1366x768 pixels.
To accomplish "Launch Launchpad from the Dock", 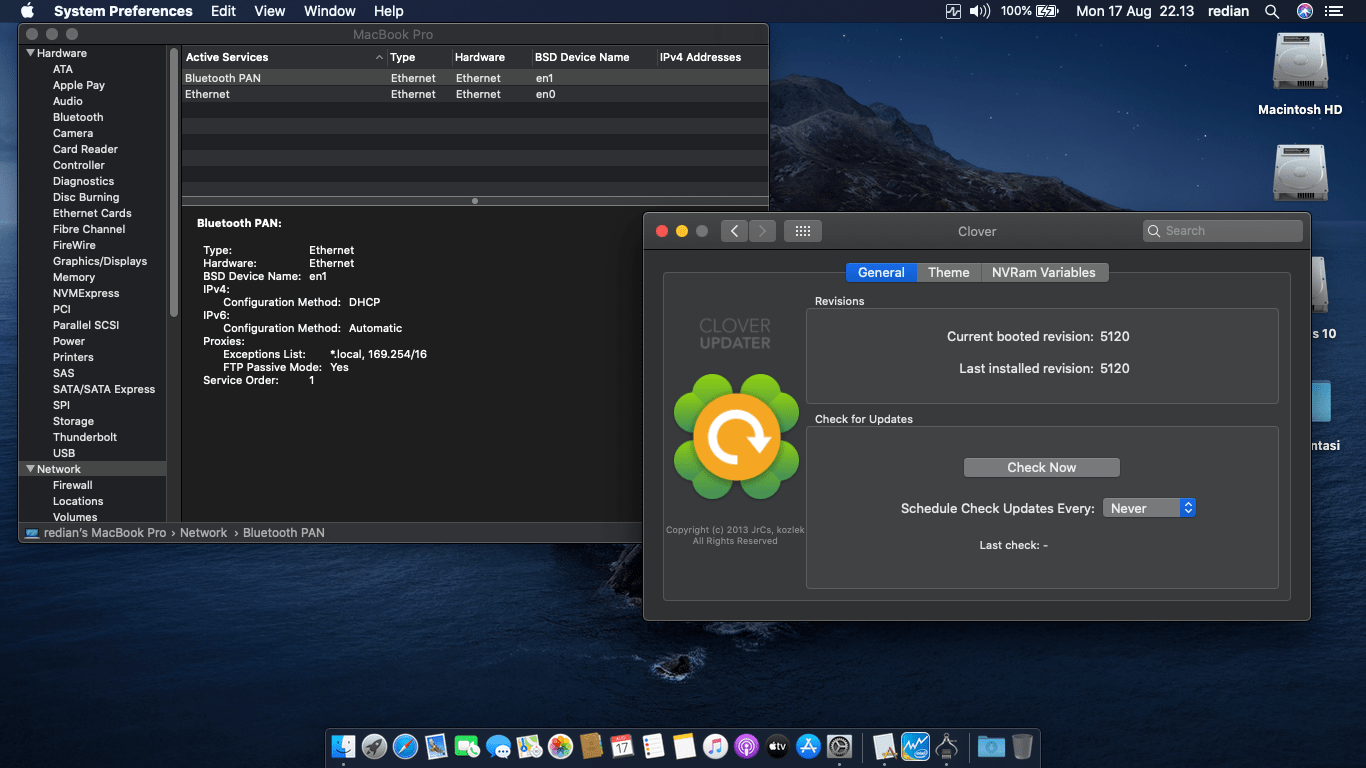I will (374, 746).
